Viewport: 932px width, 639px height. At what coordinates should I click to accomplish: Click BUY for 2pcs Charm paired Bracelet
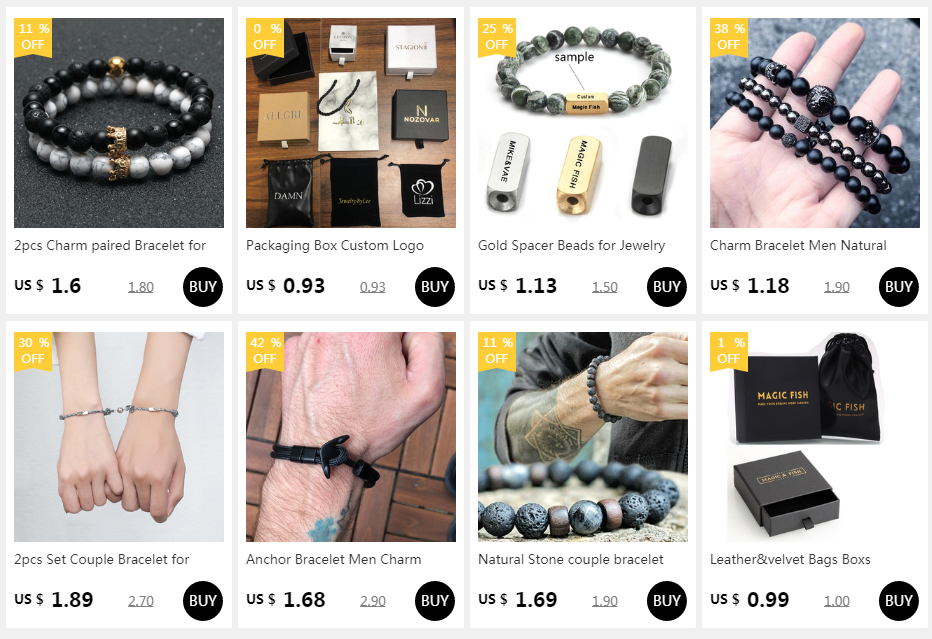[x=203, y=287]
